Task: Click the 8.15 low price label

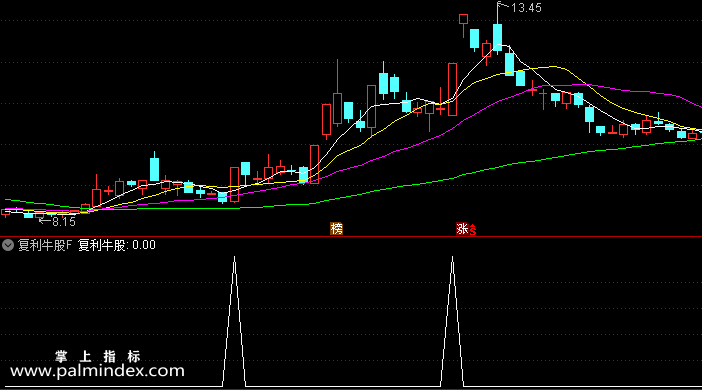Action: click(x=64, y=222)
